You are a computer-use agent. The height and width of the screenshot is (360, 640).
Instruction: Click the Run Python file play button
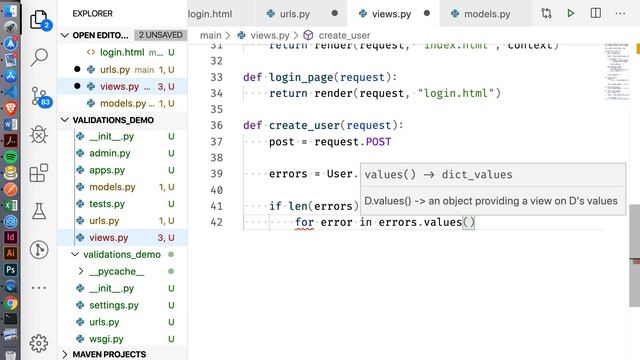(571, 13)
